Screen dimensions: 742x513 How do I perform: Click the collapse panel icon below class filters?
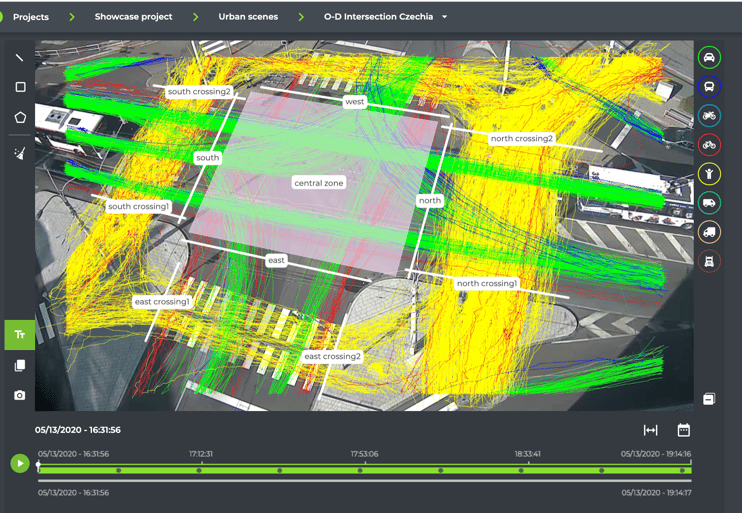[709, 399]
